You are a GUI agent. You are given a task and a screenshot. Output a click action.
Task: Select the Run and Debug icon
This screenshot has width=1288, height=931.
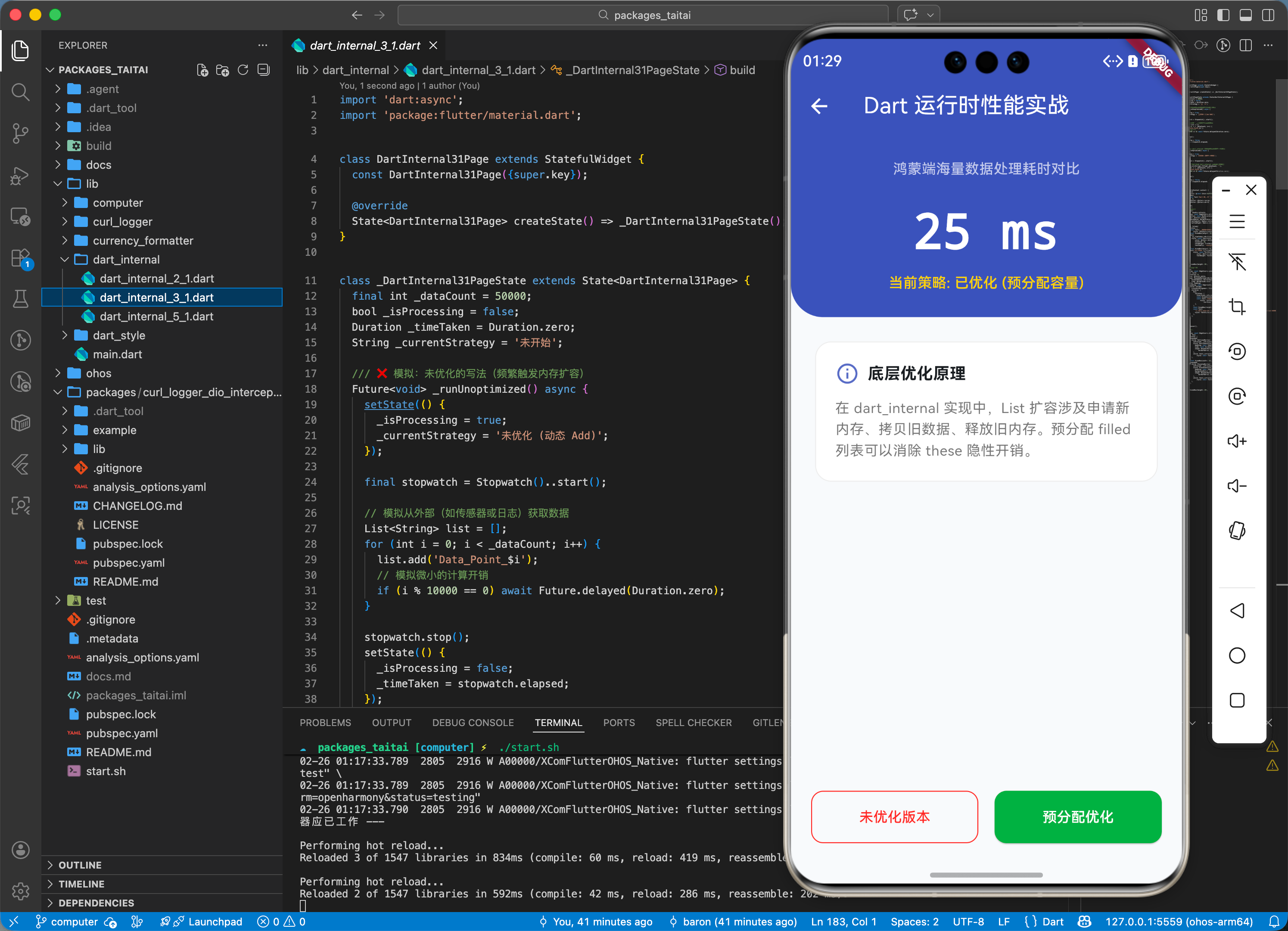pyautogui.click(x=20, y=176)
